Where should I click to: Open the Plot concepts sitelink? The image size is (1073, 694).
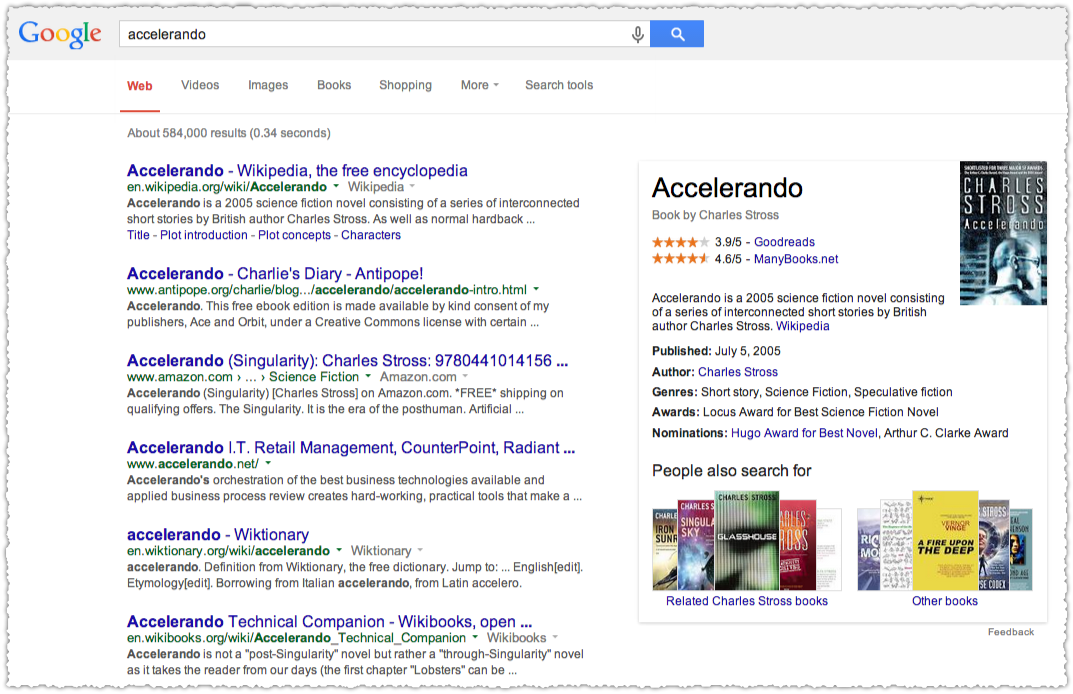(294, 235)
